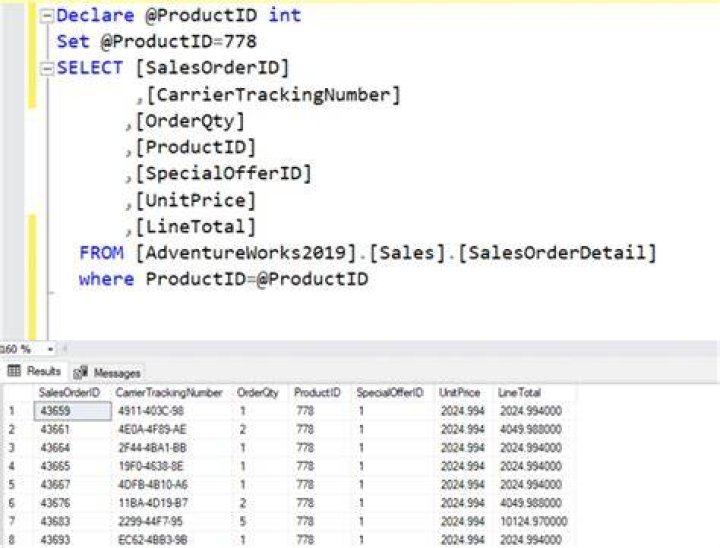Click [LineTotal] in the query editor

[196, 226]
